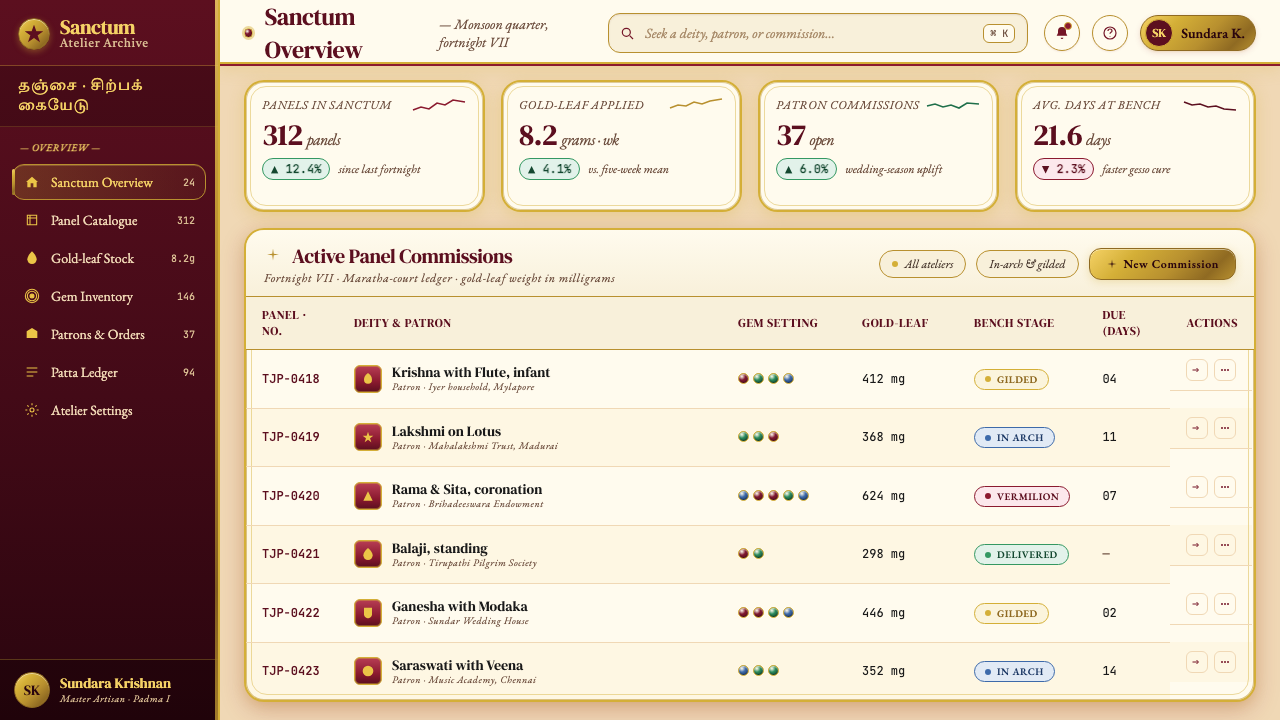The height and width of the screenshot is (720, 1280).
Task: Open the Gold-leaf Applied card
Action: click(x=621, y=146)
